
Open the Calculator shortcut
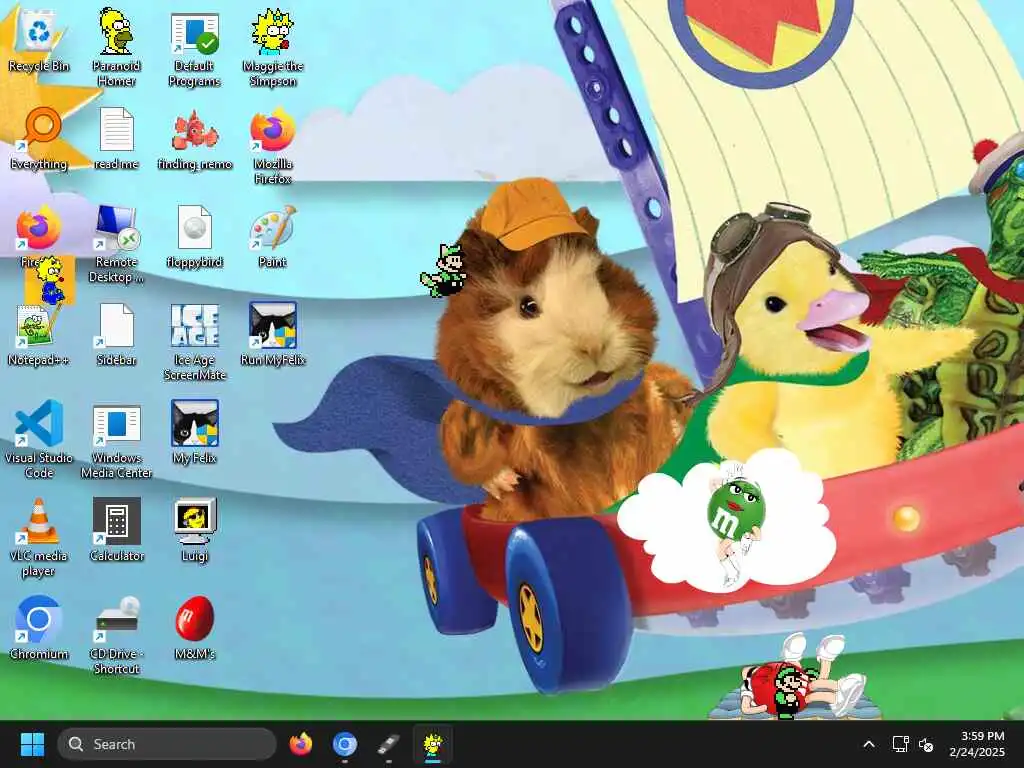tap(116, 531)
